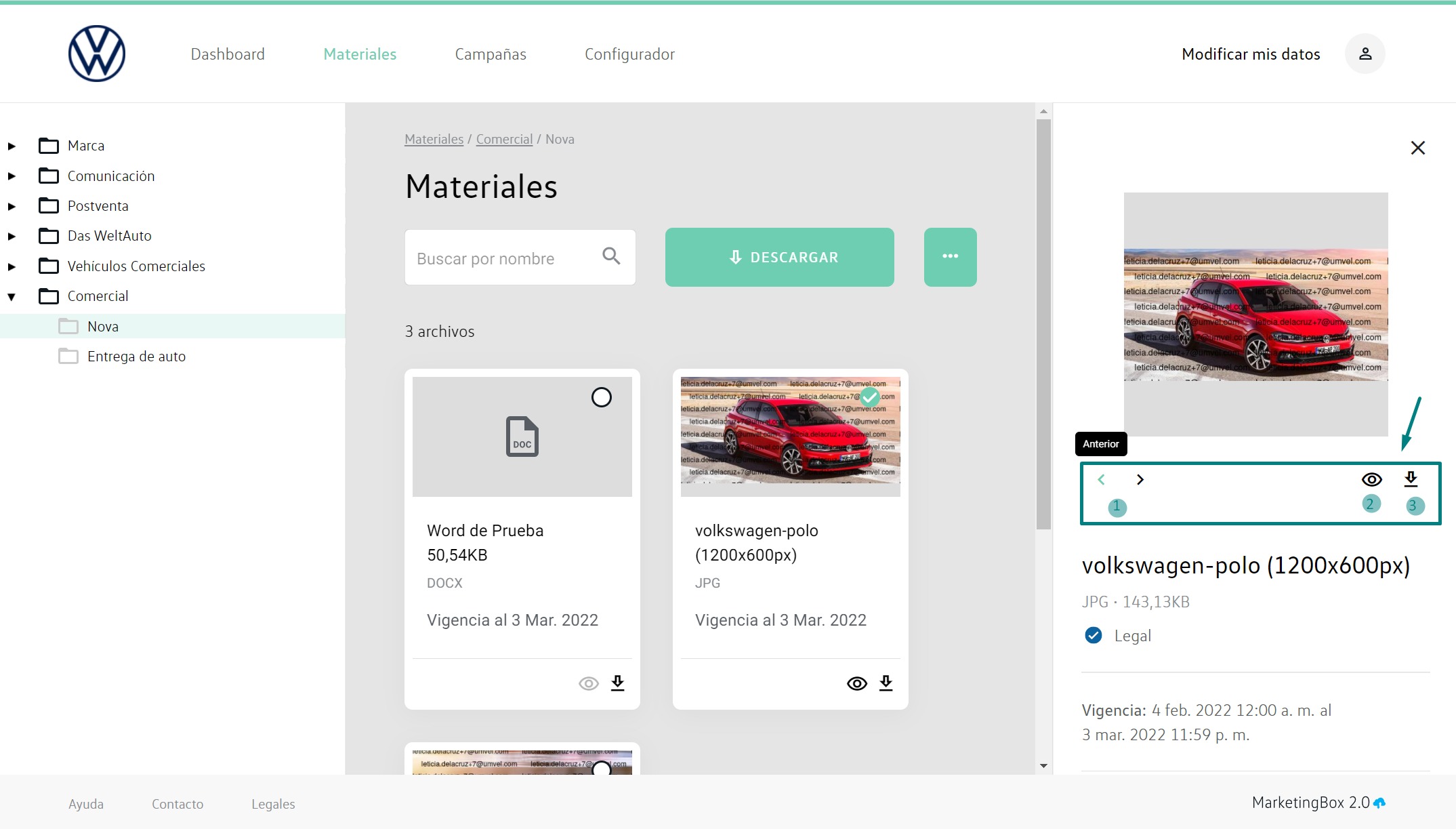Viewport: 1456px width, 829px height.
Task: Click the search magnifier icon
Action: click(x=611, y=256)
